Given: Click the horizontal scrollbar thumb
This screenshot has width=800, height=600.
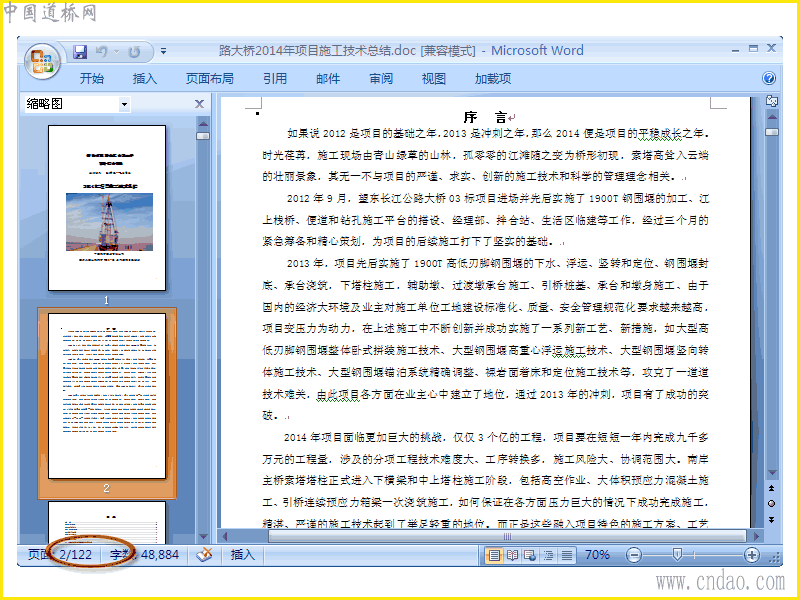Looking at the screenshot, I should point(507,536).
